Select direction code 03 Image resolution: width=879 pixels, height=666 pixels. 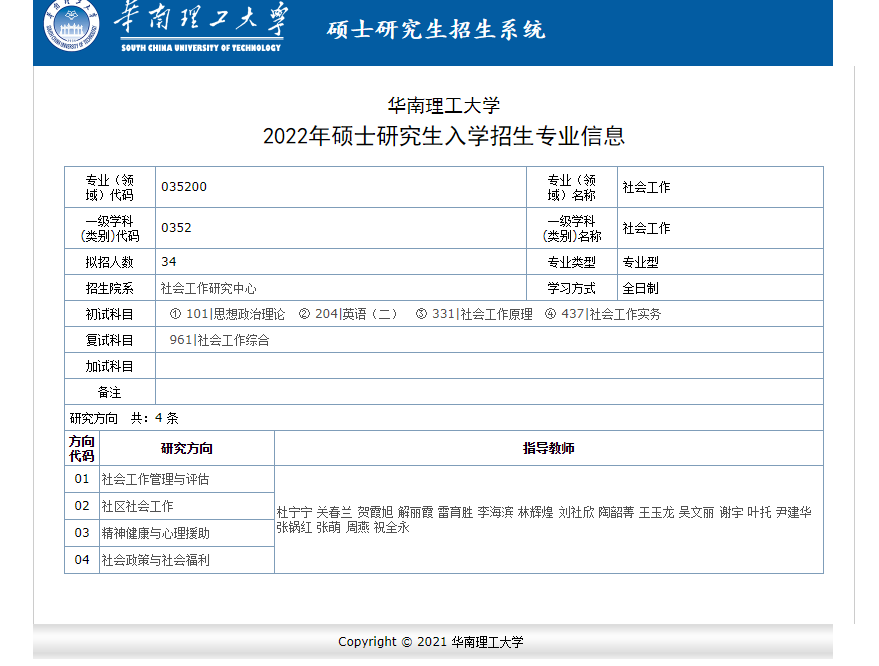click(82, 533)
